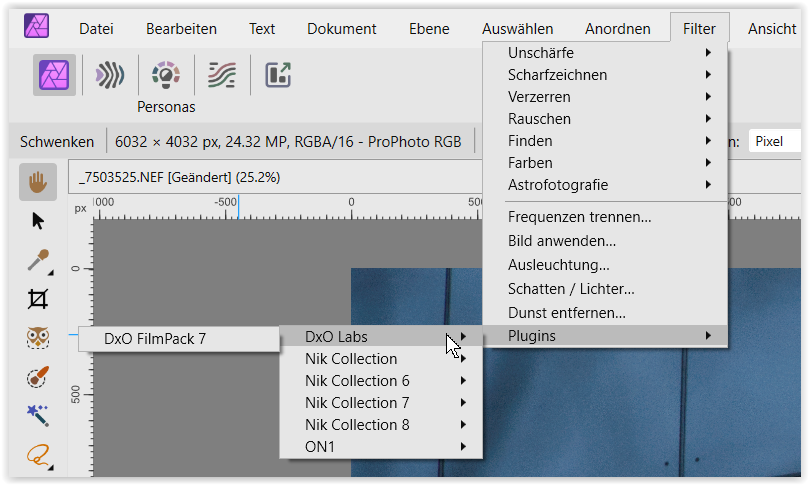Switch to the Export Persona

click(x=278, y=75)
